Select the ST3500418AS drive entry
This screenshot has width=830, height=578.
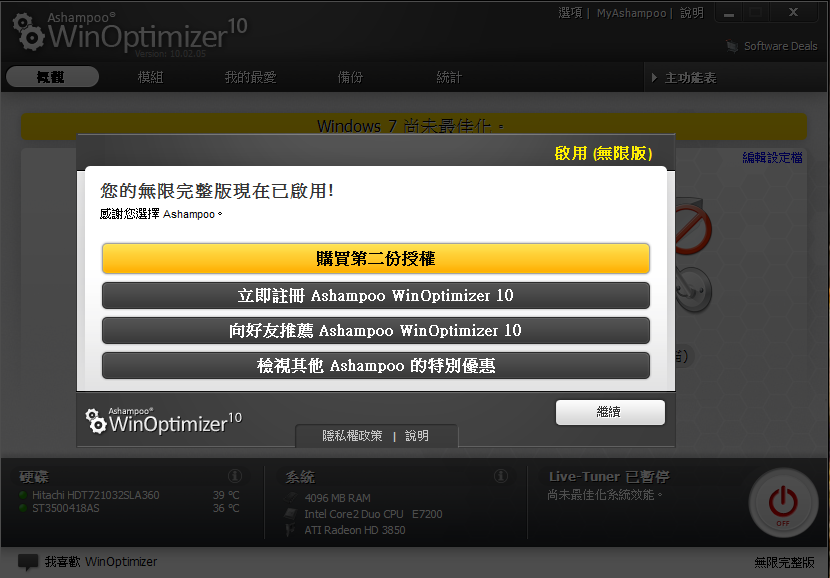click(x=66, y=508)
